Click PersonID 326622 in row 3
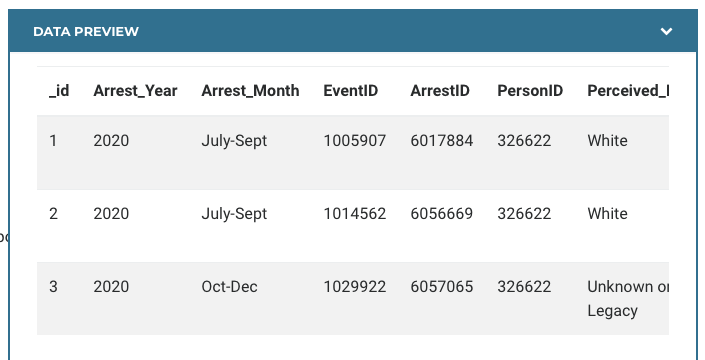 click(524, 287)
